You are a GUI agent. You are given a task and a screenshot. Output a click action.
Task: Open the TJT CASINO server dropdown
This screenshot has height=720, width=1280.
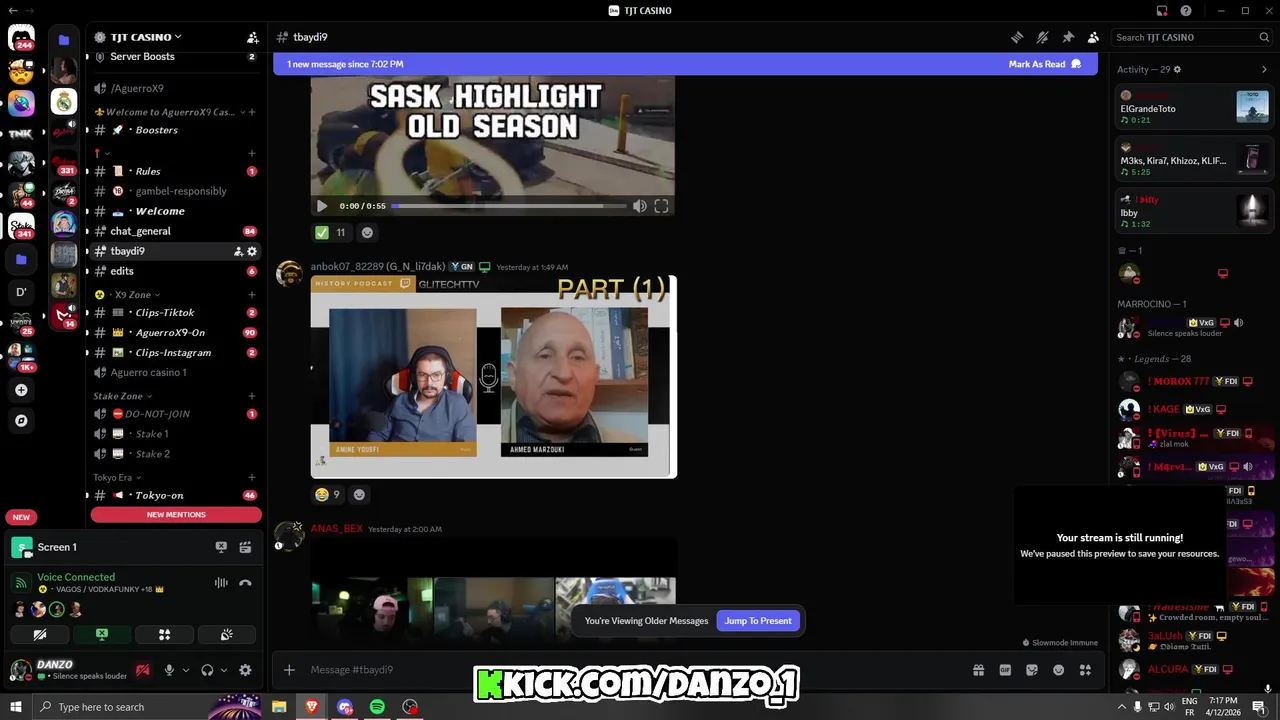(x=138, y=37)
